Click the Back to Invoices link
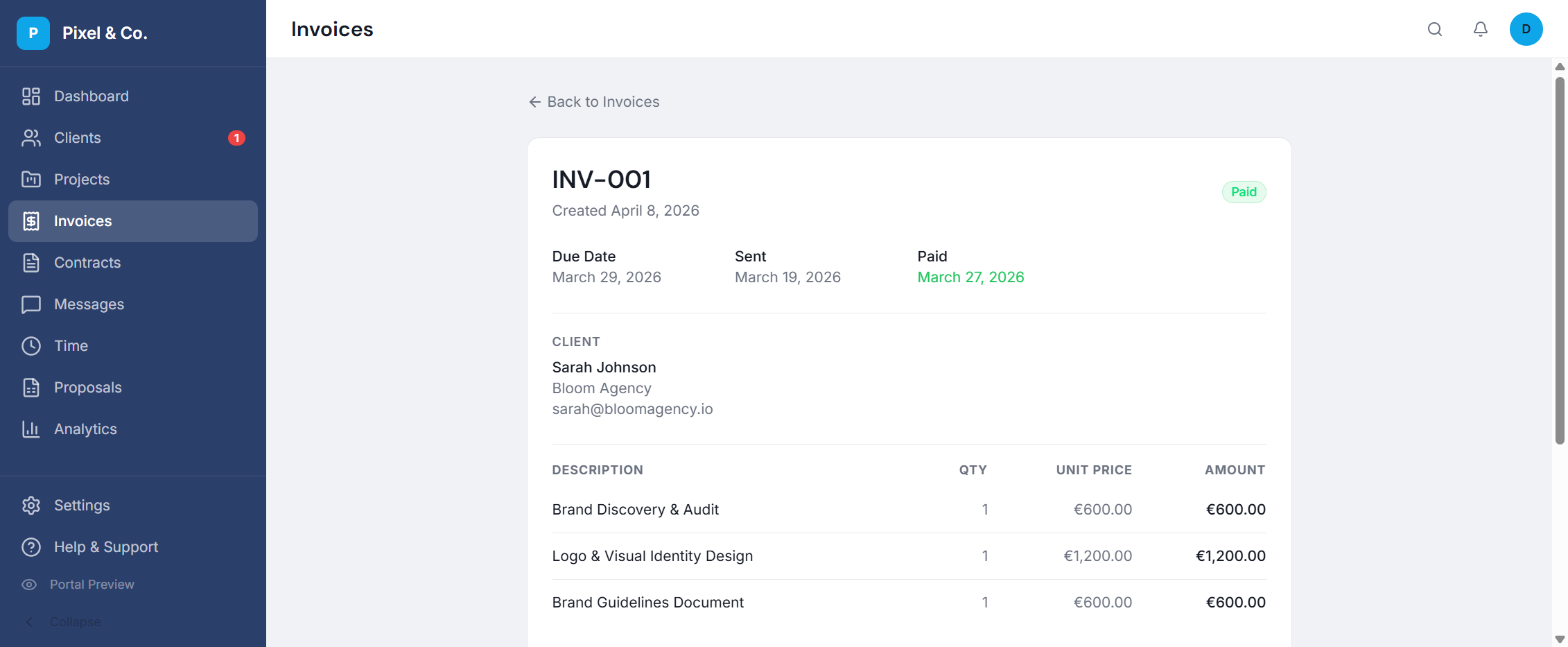 pos(594,102)
